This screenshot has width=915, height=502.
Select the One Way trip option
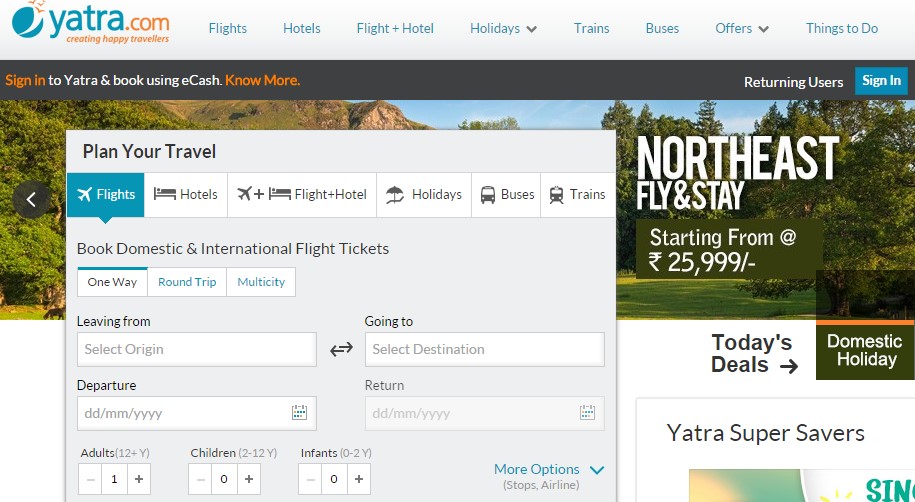click(112, 282)
